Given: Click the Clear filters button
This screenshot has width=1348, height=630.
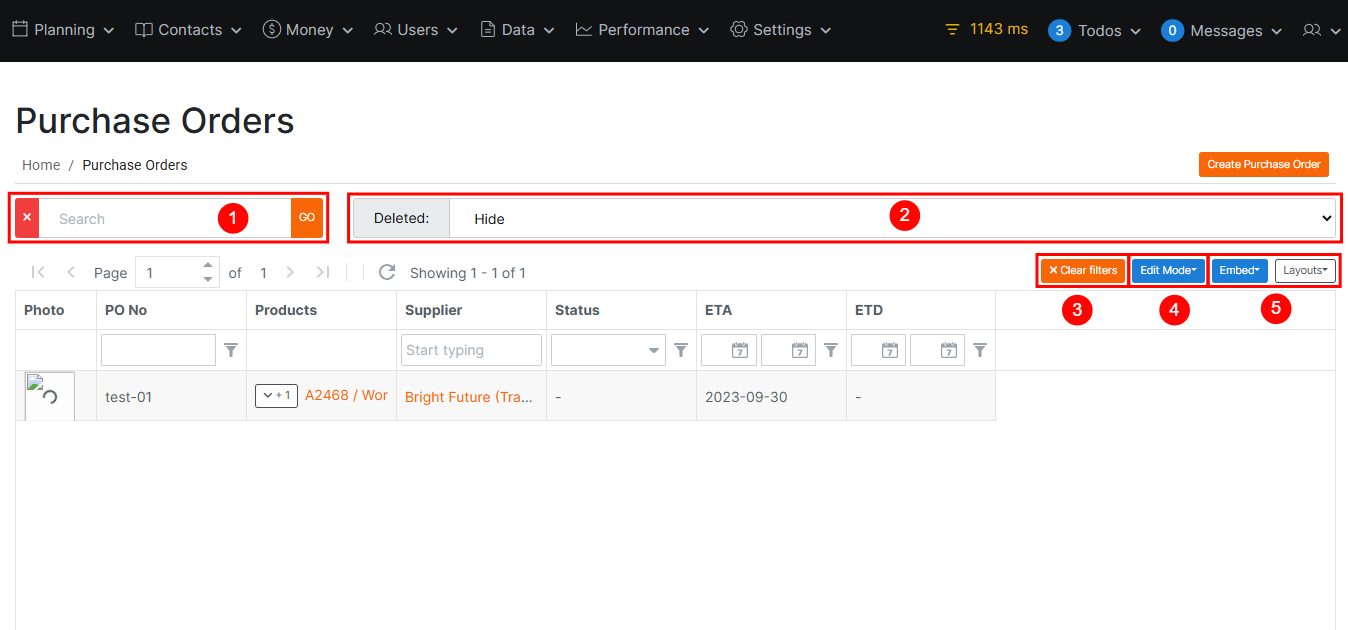Looking at the screenshot, I should pyautogui.click(x=1081, y=270).
